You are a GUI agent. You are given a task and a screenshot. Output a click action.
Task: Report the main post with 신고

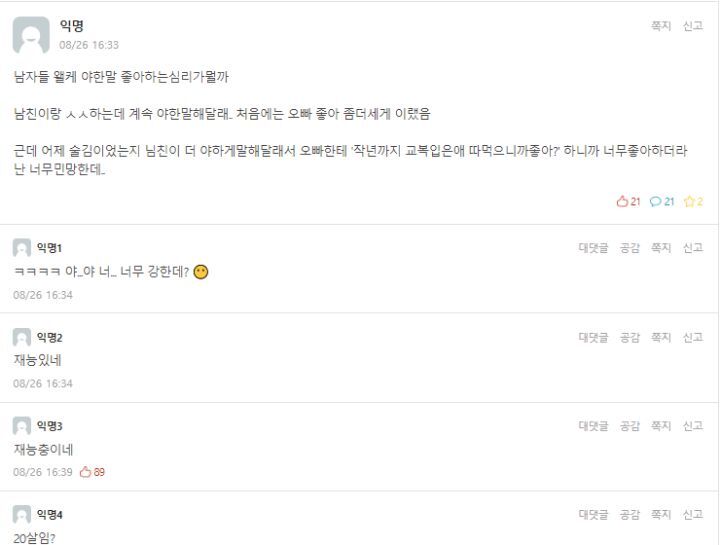point(692,26)
